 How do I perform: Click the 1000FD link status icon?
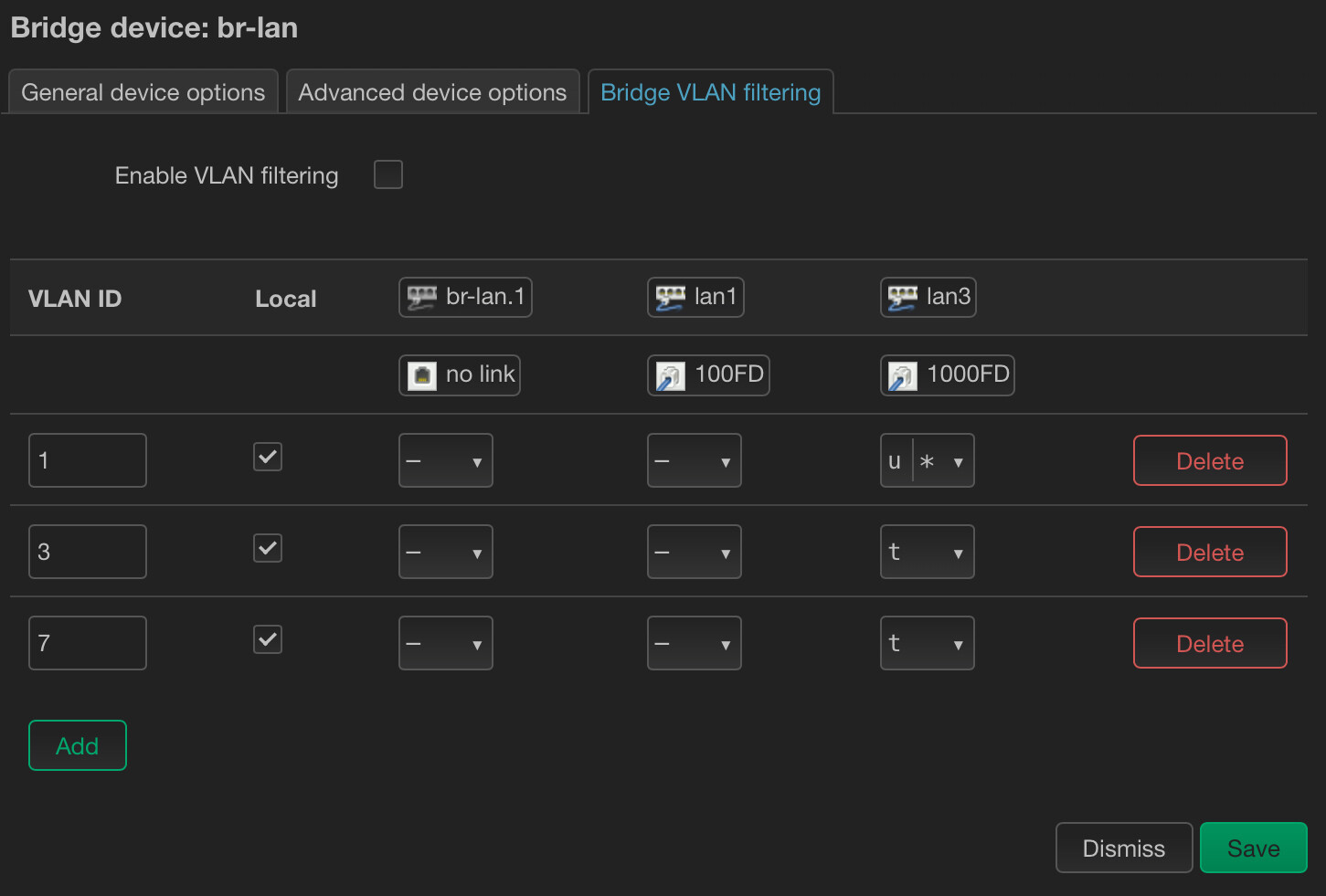point(902,375)
